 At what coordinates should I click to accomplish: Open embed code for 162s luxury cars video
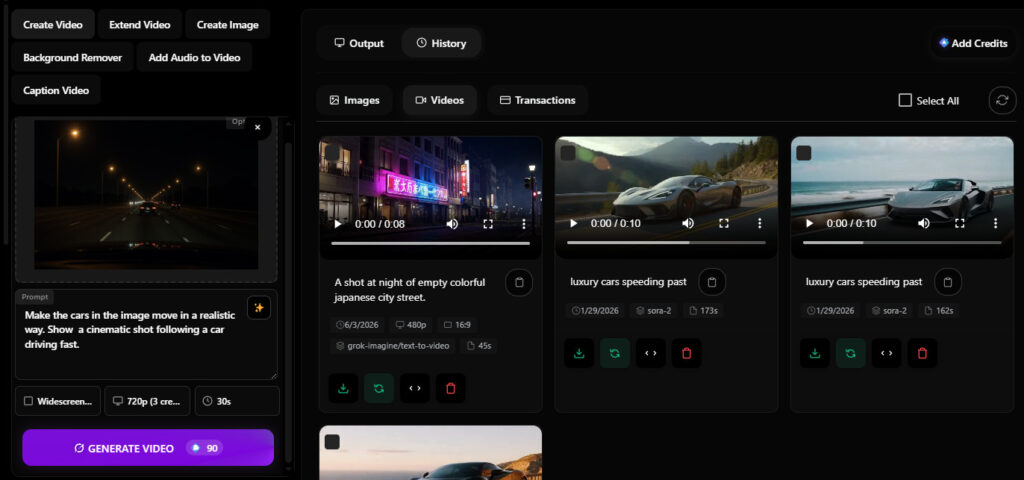click(886, 353)
